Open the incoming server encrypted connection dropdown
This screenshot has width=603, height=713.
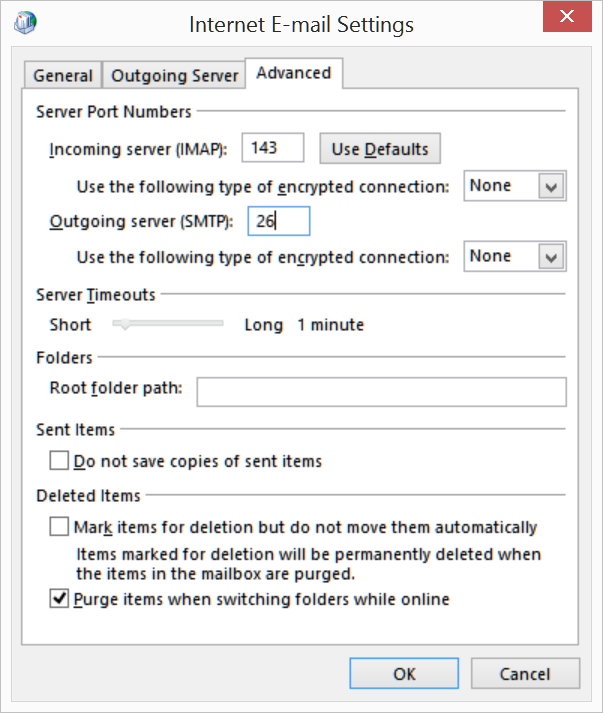pyautogui.click(x=551, y=186)
